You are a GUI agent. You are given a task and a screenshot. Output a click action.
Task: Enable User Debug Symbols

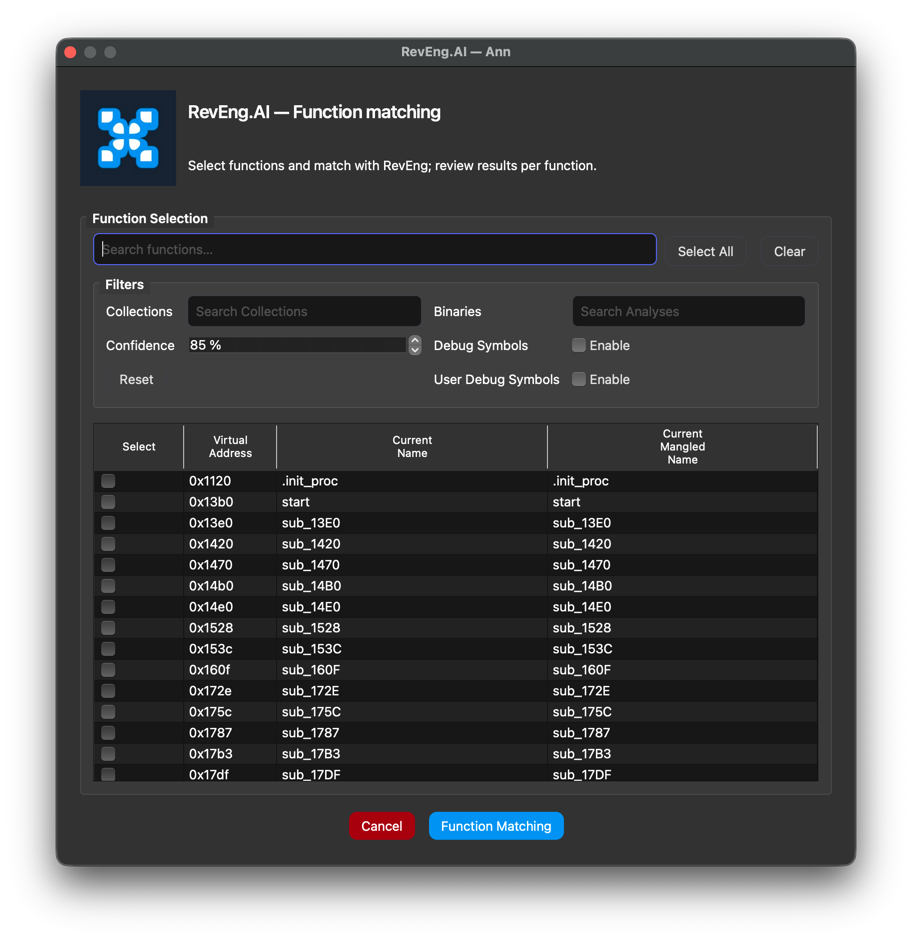[x=578, y=379]
